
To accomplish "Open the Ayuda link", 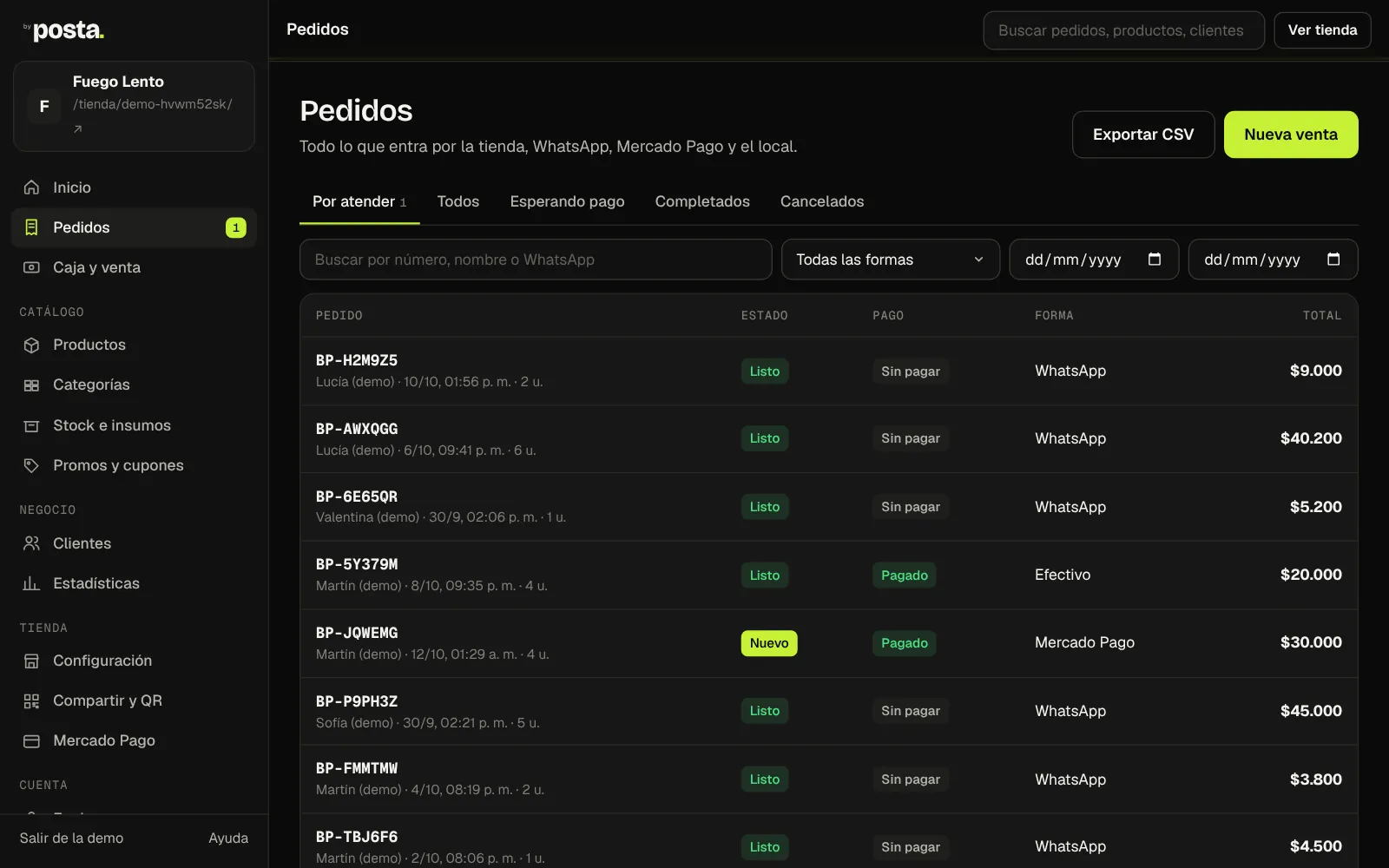I will 228,838.
